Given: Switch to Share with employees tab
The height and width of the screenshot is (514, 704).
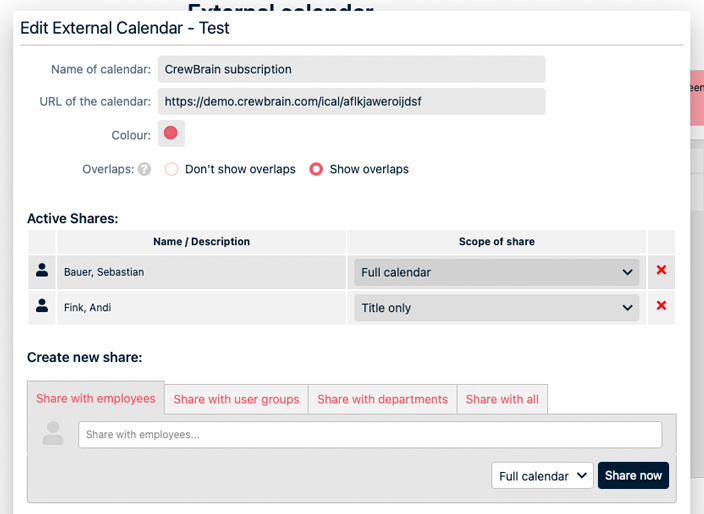Looking at the screenshot, I should (96, 398).
